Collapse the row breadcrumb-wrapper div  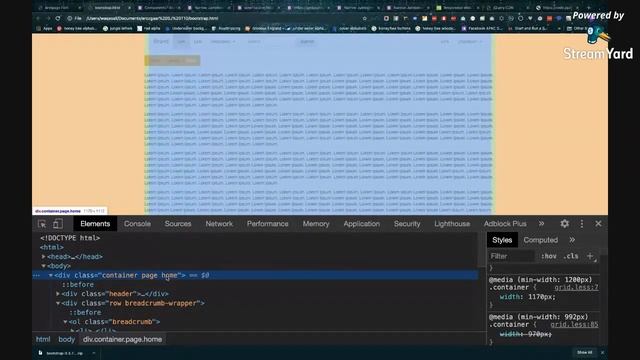[x=58, y=303]
